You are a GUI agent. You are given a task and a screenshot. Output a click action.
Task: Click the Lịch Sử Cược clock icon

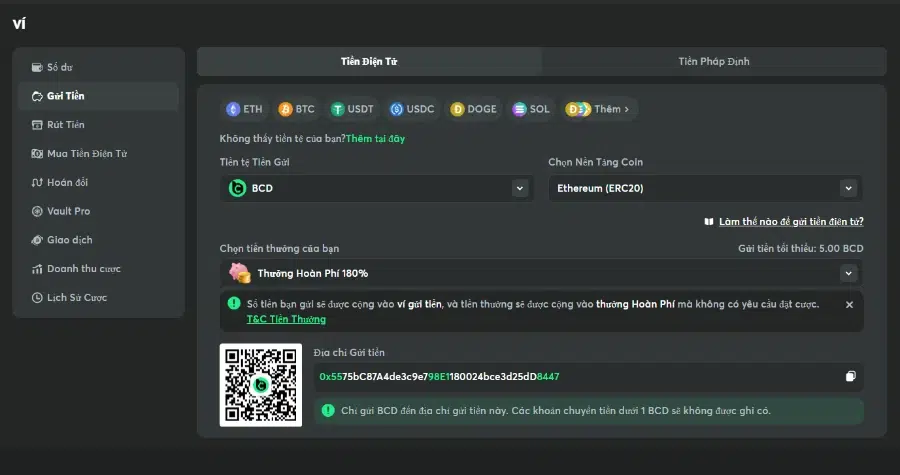(x=37, y=297)
